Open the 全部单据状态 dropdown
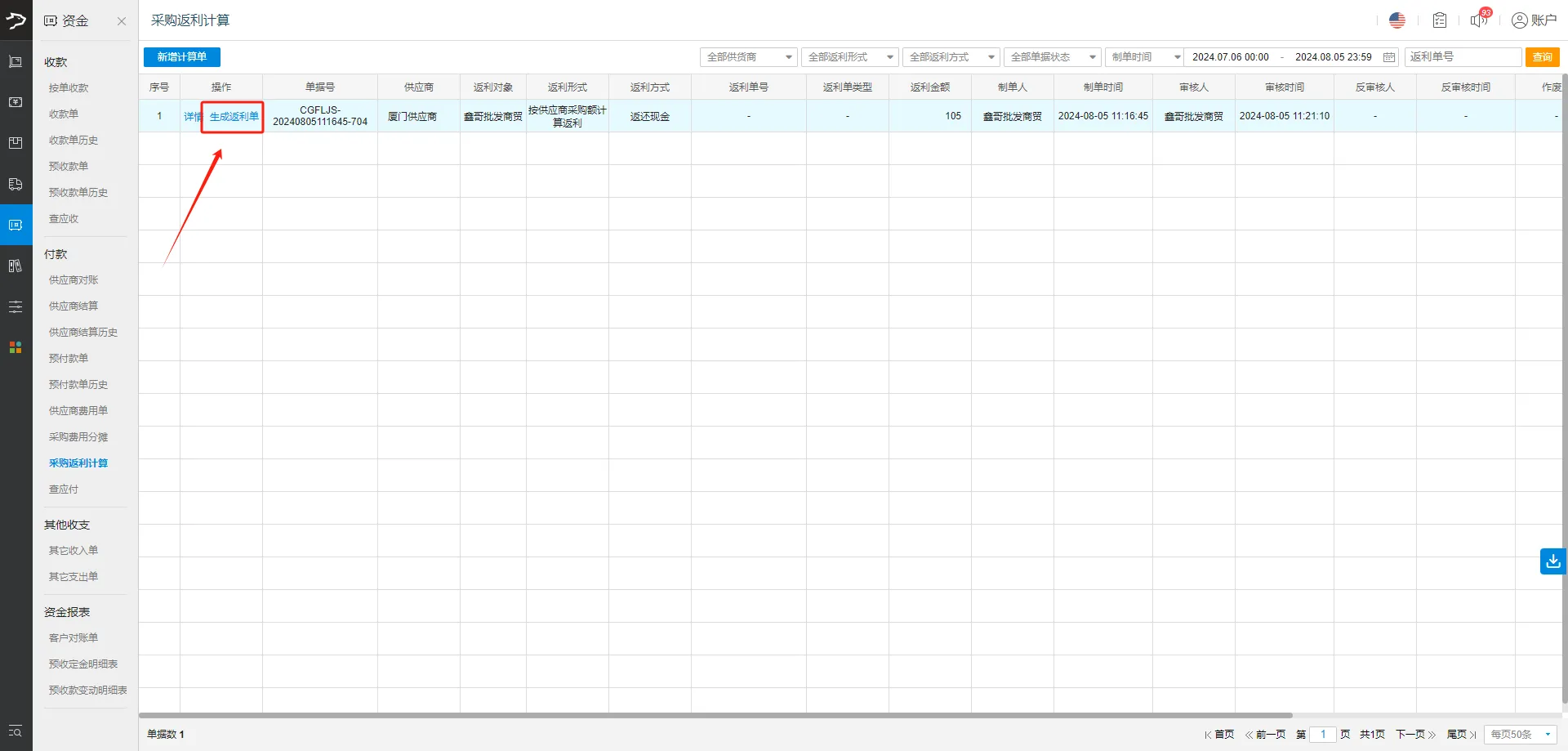 (1052, 57)
